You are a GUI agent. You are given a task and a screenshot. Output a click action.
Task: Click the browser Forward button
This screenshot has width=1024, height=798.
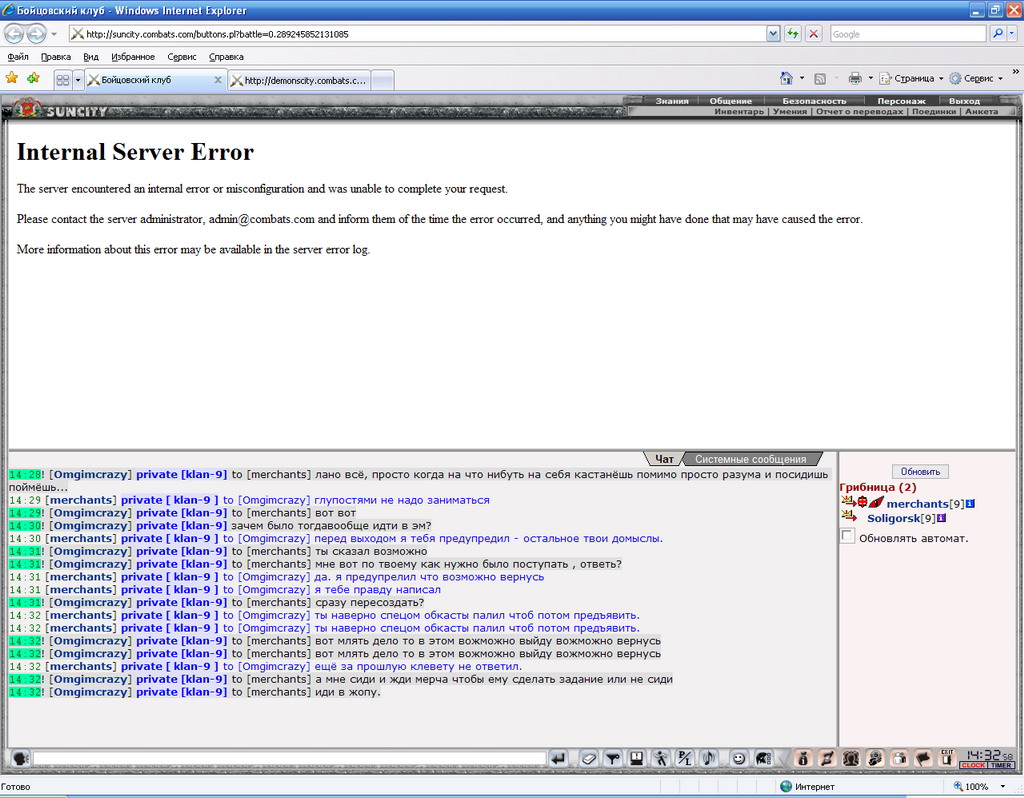(37, 33)
